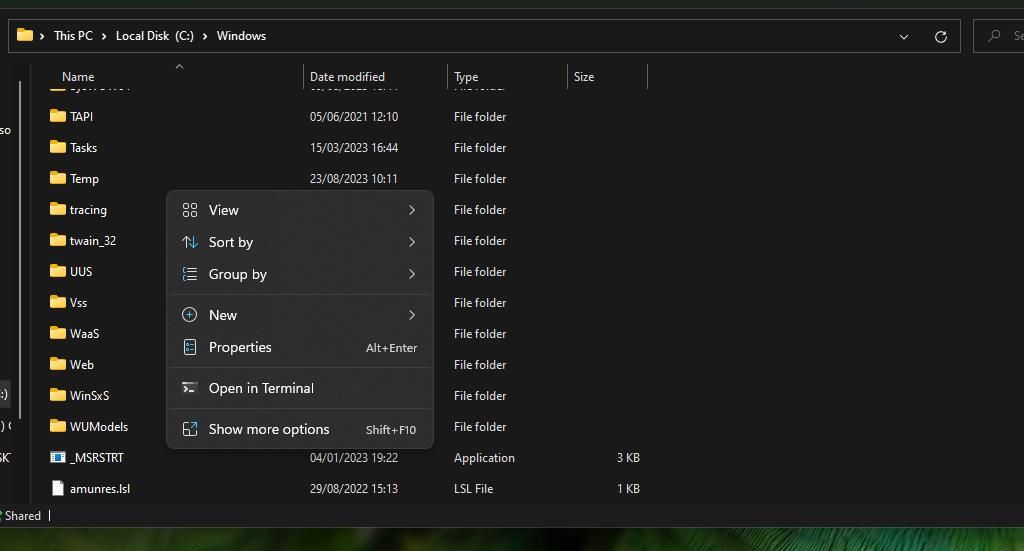Click the View submenu arrow
The width and height of the screenshot is (1024, 551).
pos(411,210)
